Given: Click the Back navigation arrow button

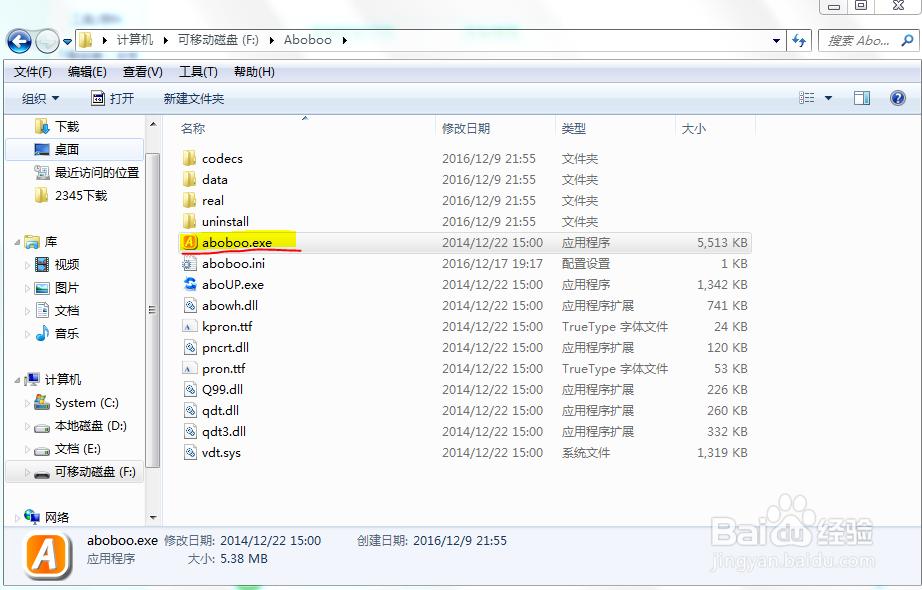Looking at the screenshot, I should click(x=19, y=41).
